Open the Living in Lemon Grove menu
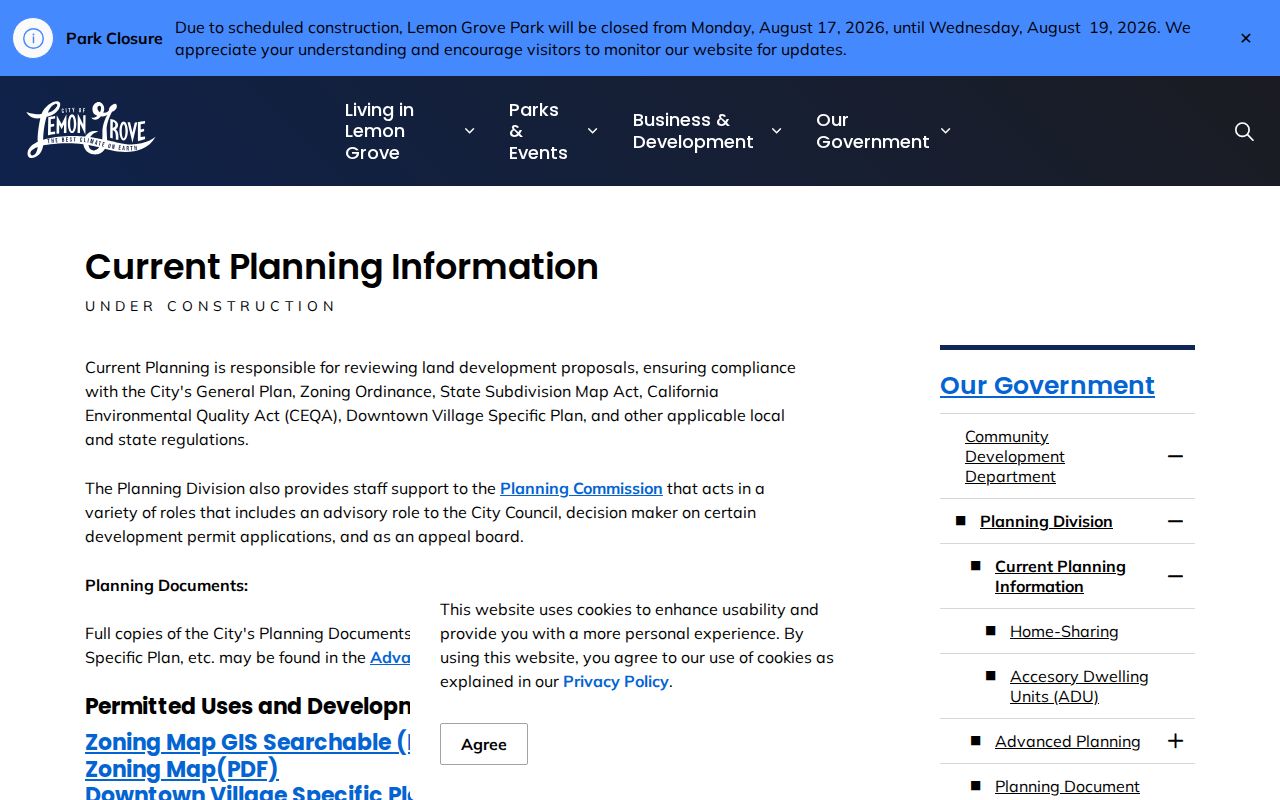The height and width of the screenshot is (800, 1280). click(x=379, y=131)
